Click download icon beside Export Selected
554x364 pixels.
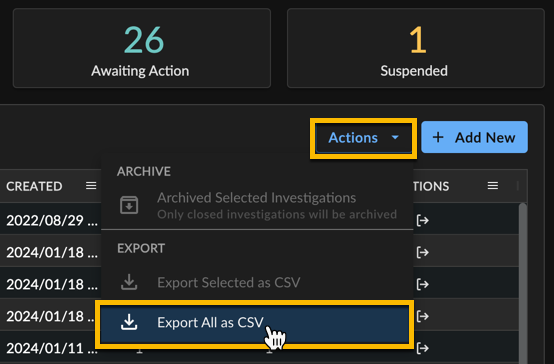129,282
